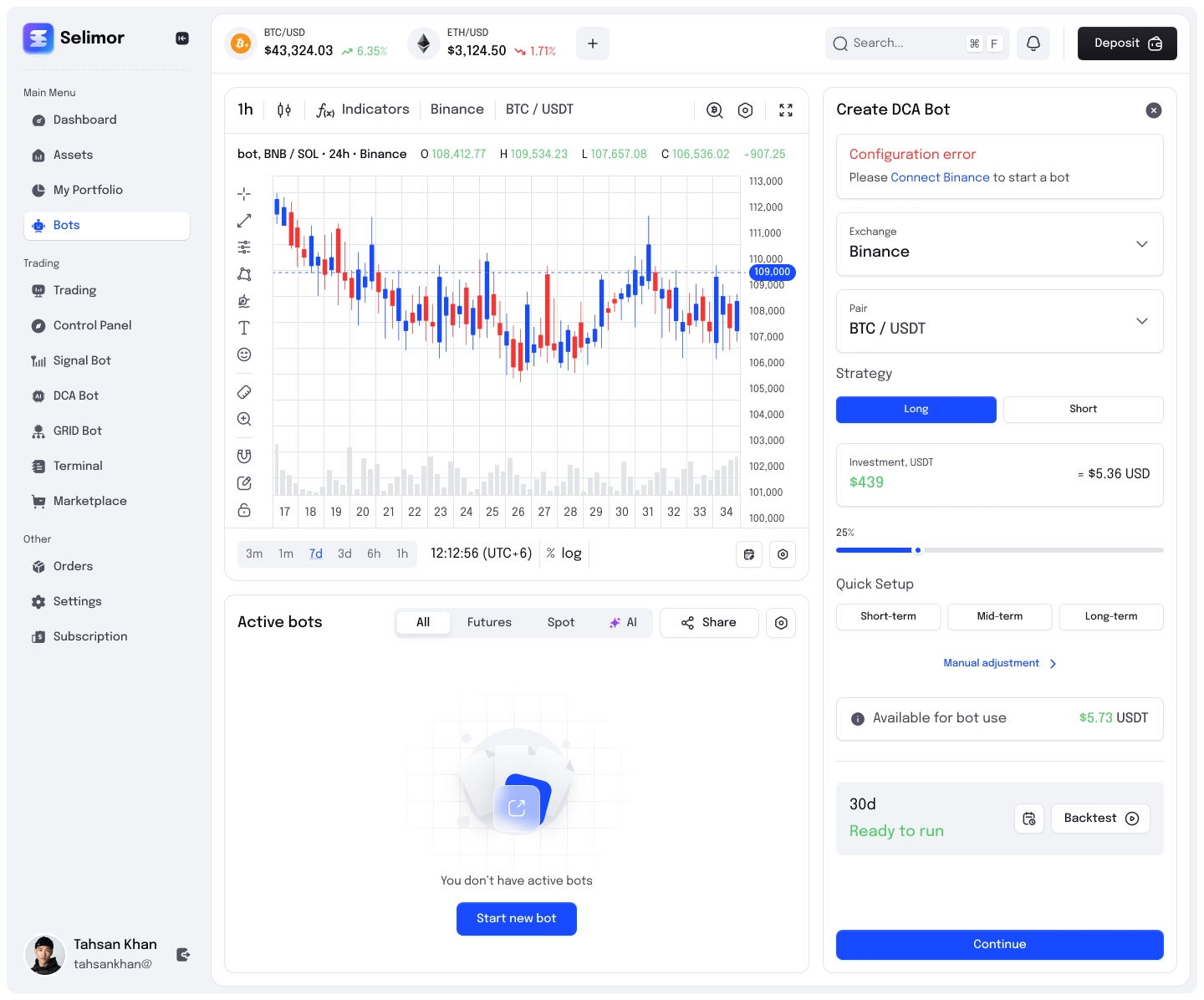
Task: Select the Long strategy option
Action: [x=916, y=410]
